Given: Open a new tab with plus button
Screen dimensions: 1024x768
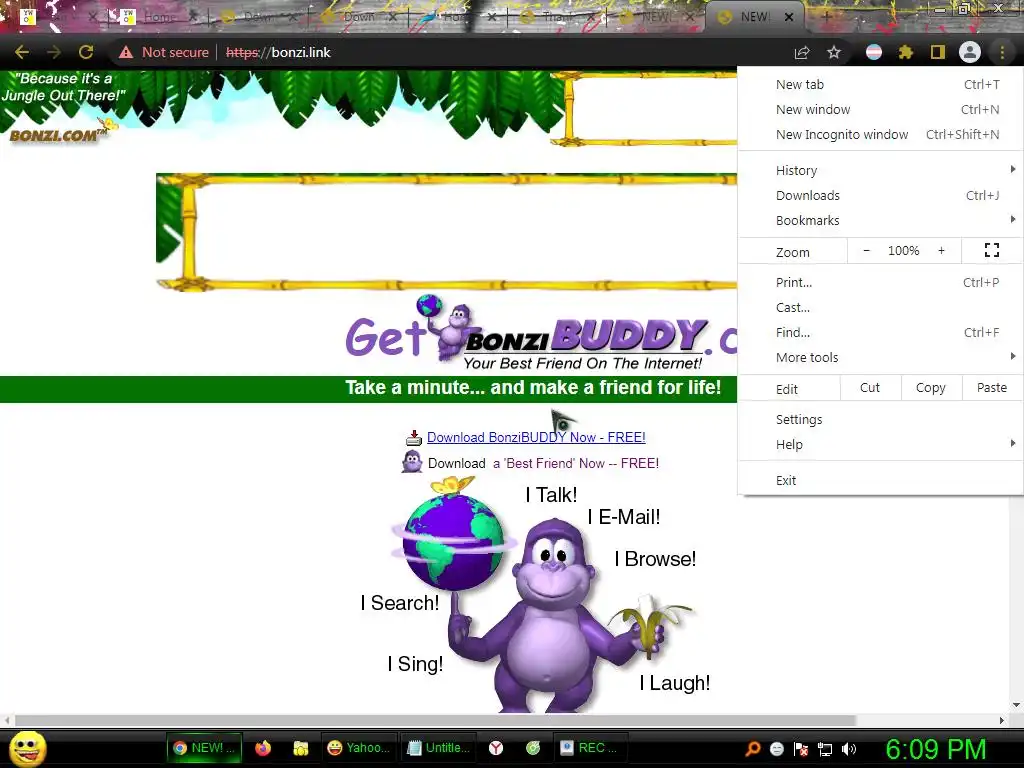Looking at the screenshot, I should pyautogui.click(x=826, y=17).
